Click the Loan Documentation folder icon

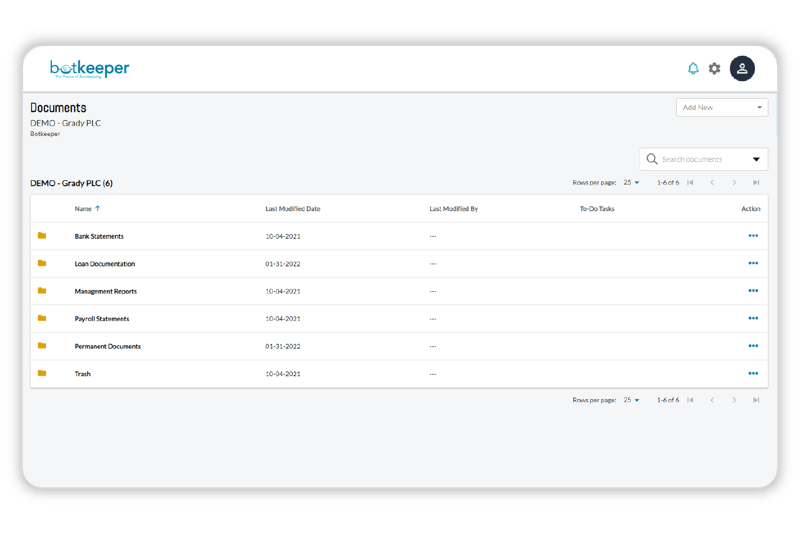(42, 263)
